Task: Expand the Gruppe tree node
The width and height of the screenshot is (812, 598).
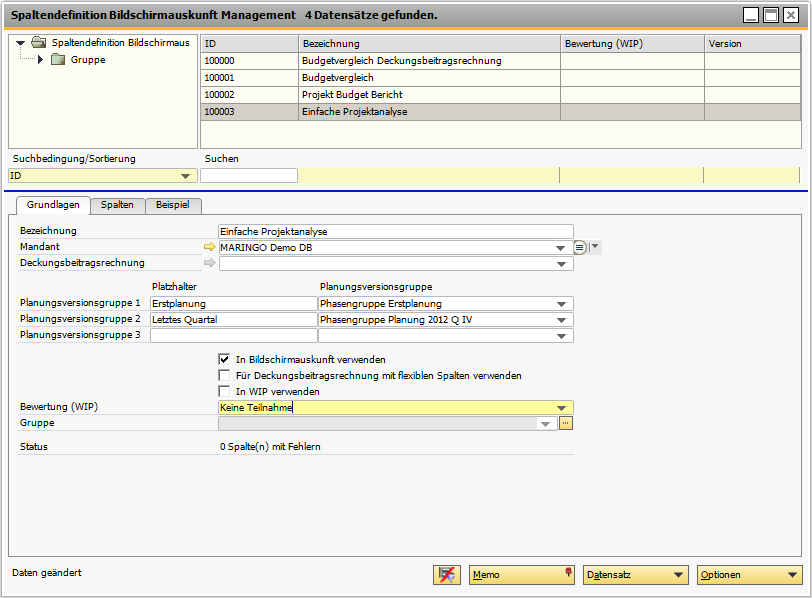Action: tap(40, 60)
